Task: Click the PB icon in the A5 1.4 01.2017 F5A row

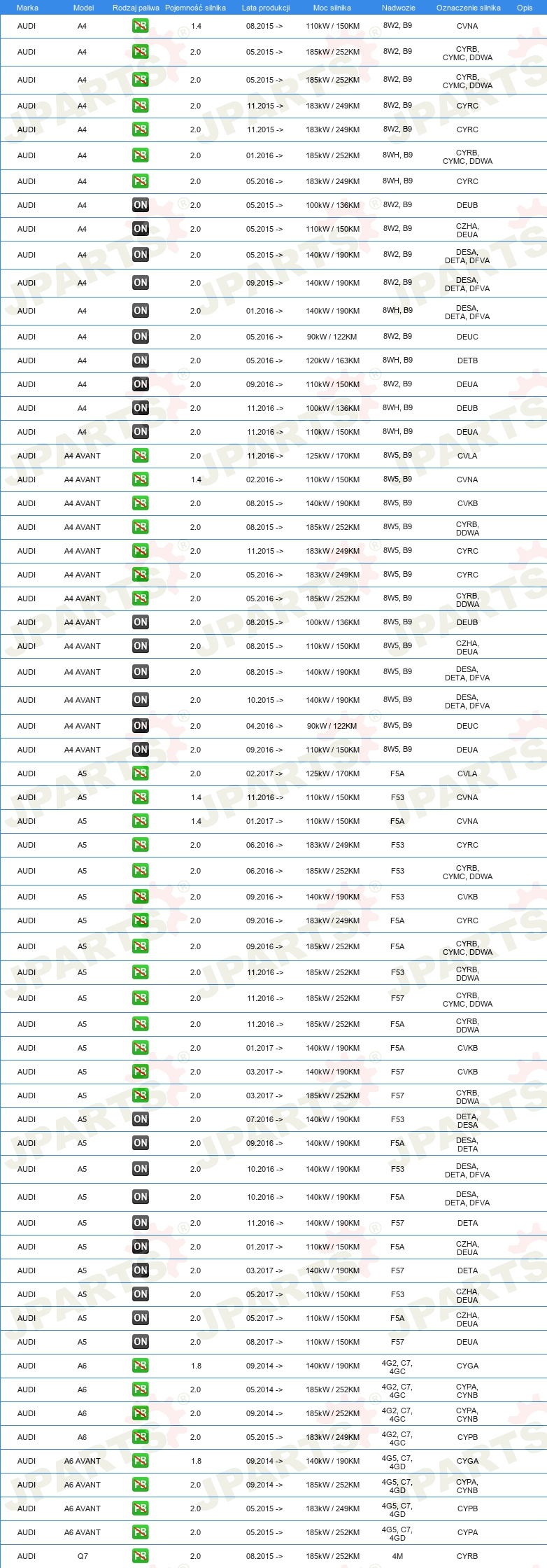Action: tap(140, 821)
